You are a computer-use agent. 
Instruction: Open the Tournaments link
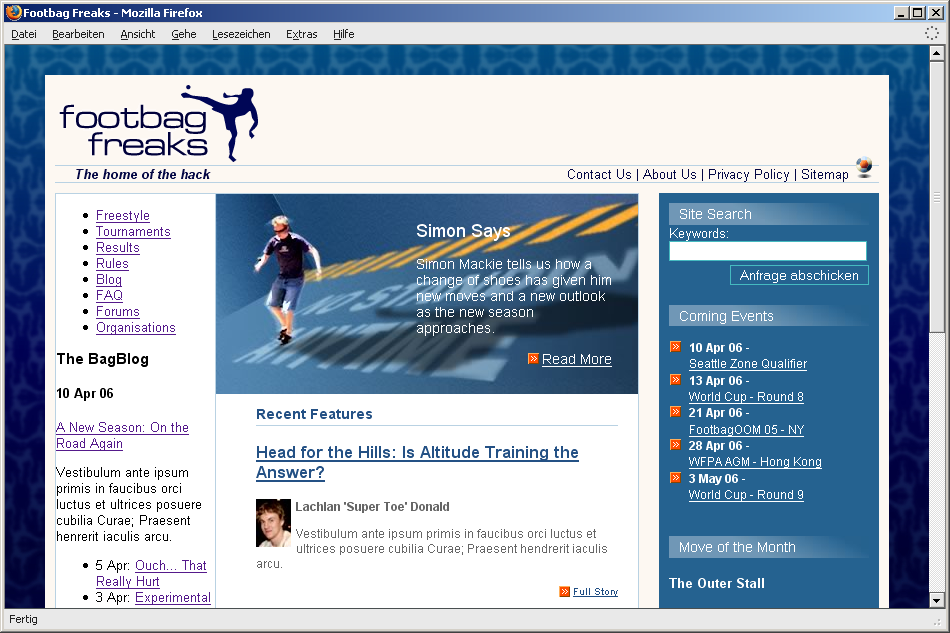pos(133,231)
